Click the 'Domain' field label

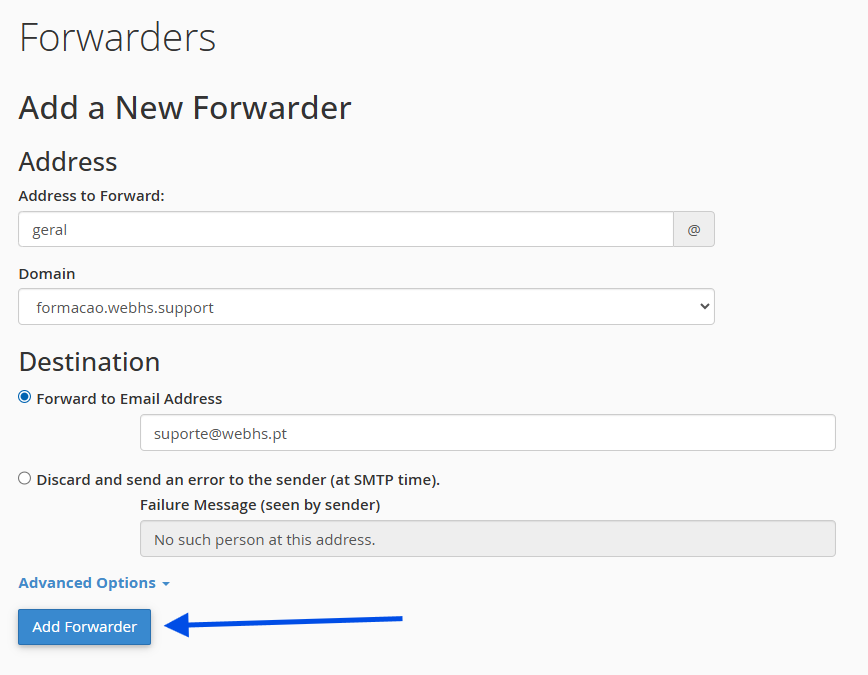46,273
